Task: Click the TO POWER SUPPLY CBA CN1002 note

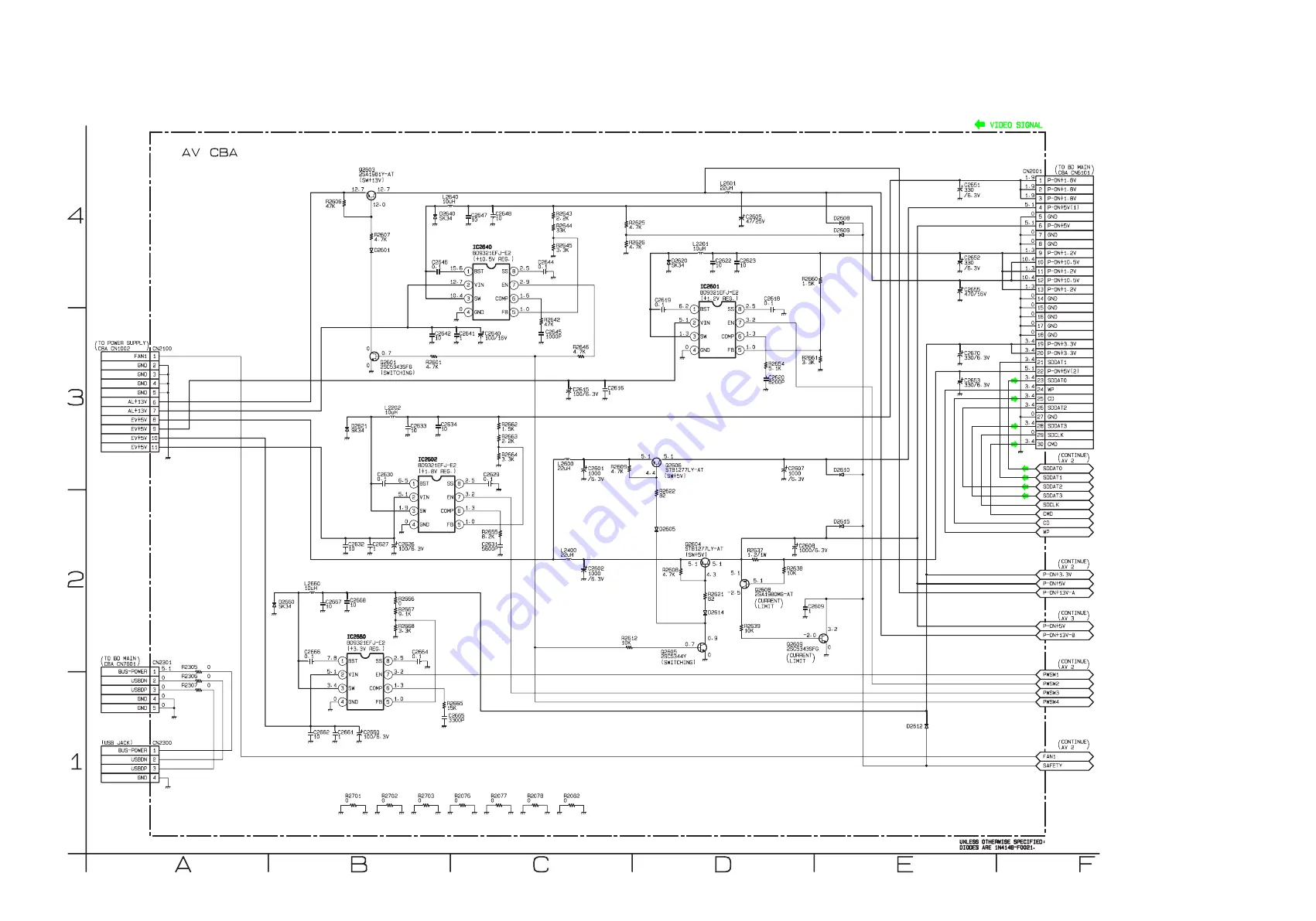Action: tap(122, 346)
